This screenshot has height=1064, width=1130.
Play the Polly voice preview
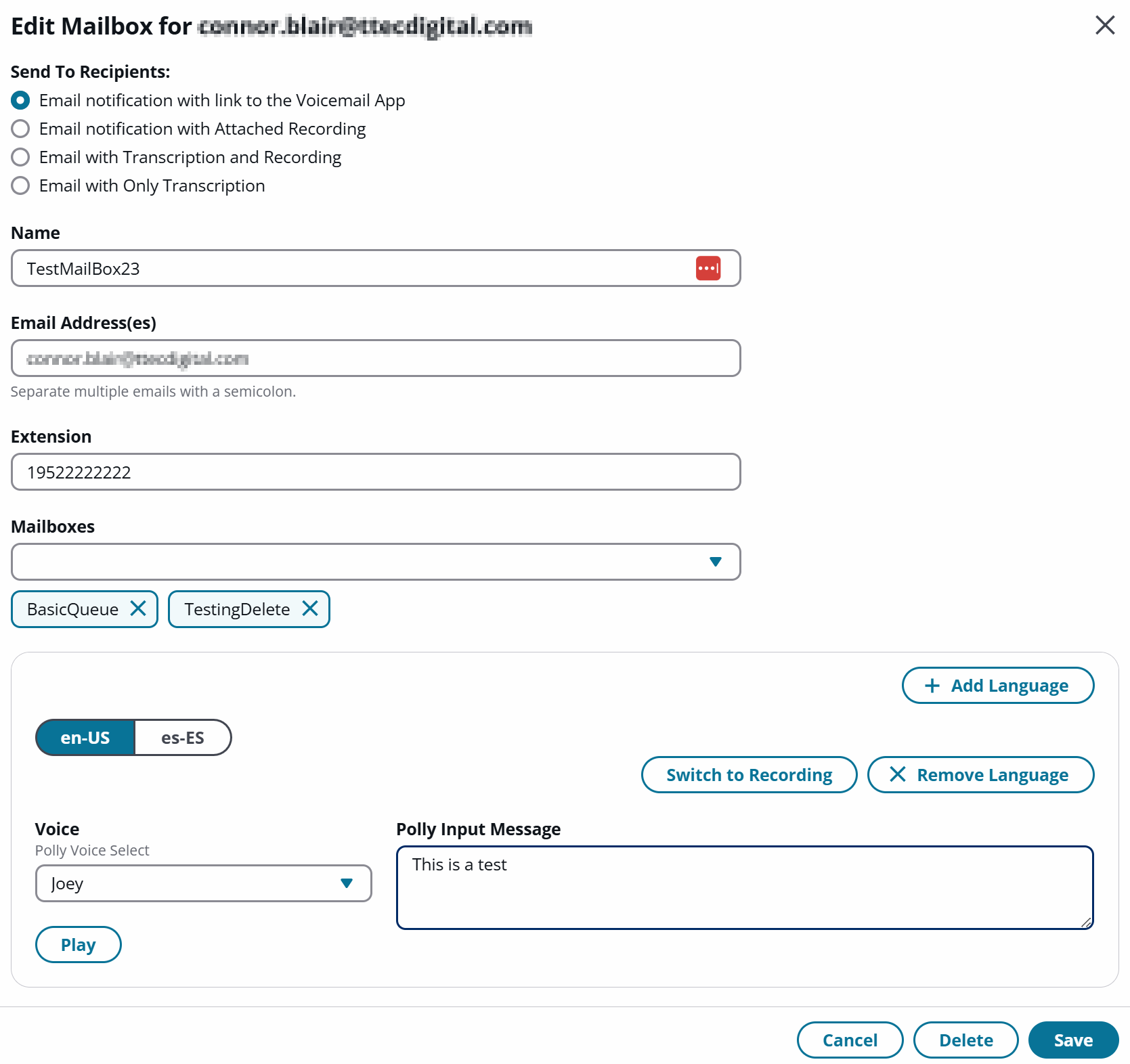tap(78, 944)
